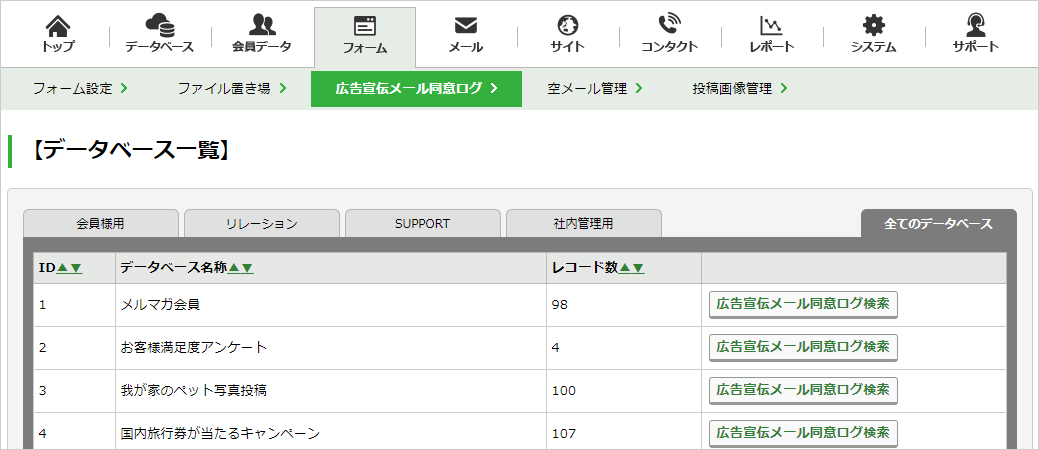Image resolution: width=1039 pixels, height=450 pixels.
Task: Switch to SUPPORT tab
Action: tap(423, 223)
